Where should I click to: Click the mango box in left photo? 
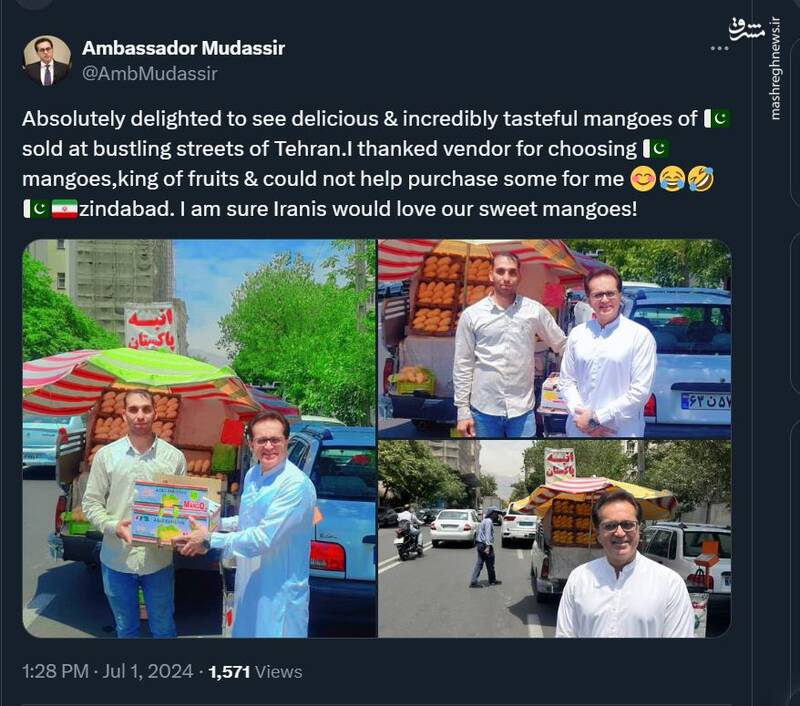coord(171,511)
